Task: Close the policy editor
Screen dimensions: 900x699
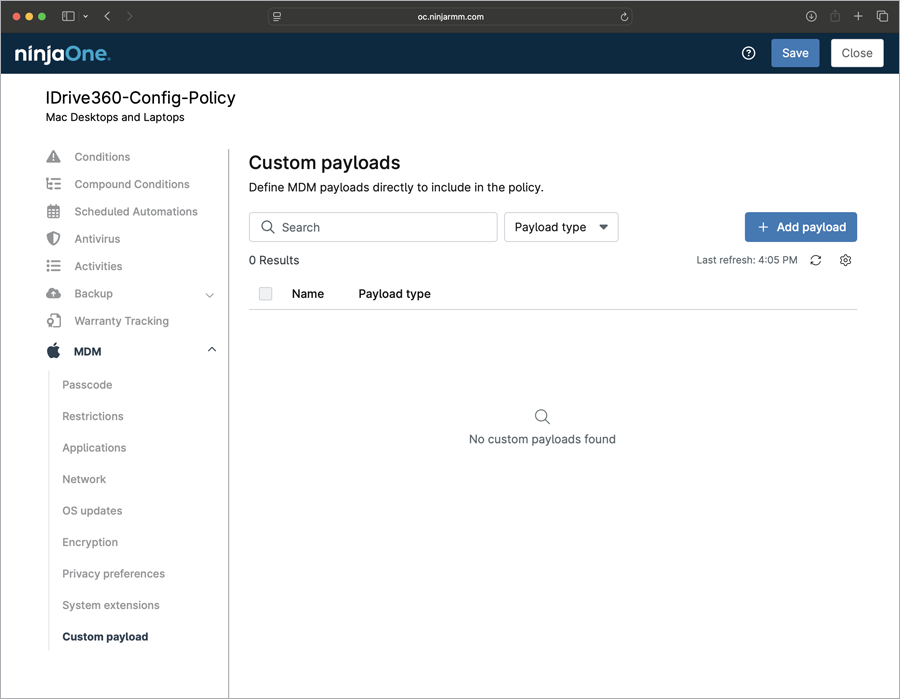Action: 857,53
